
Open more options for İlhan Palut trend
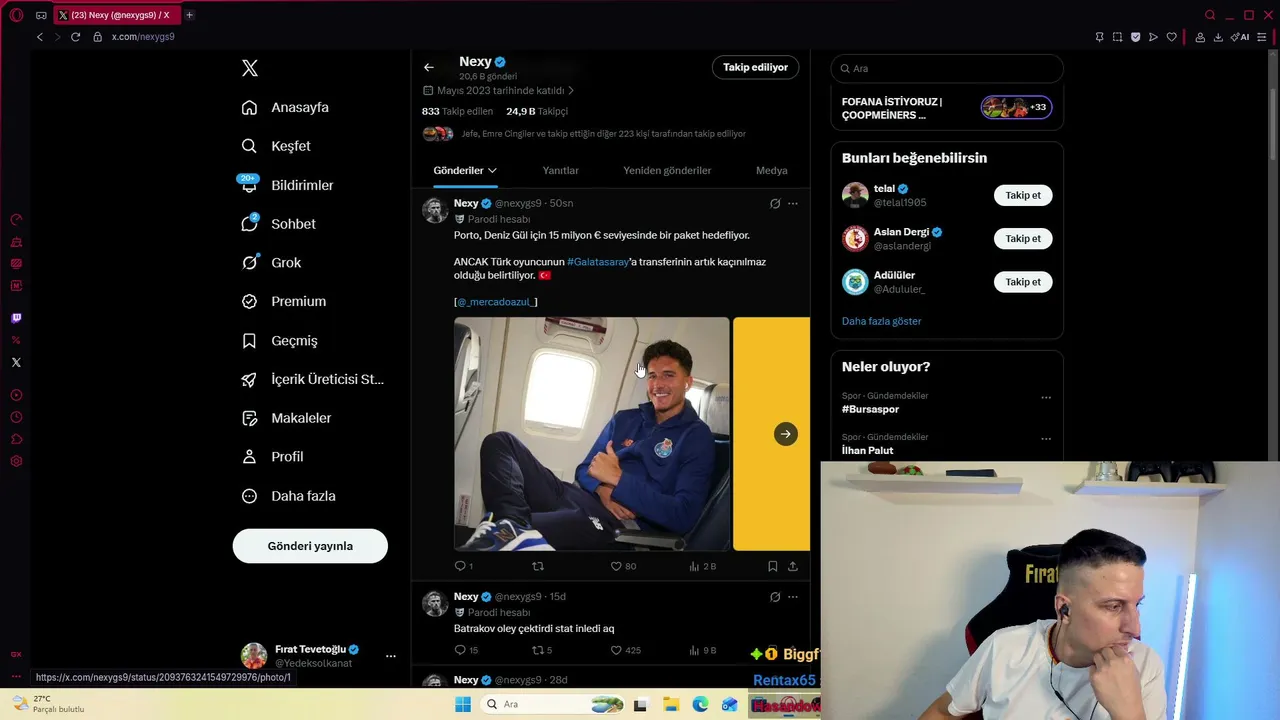coord(1046,439)
